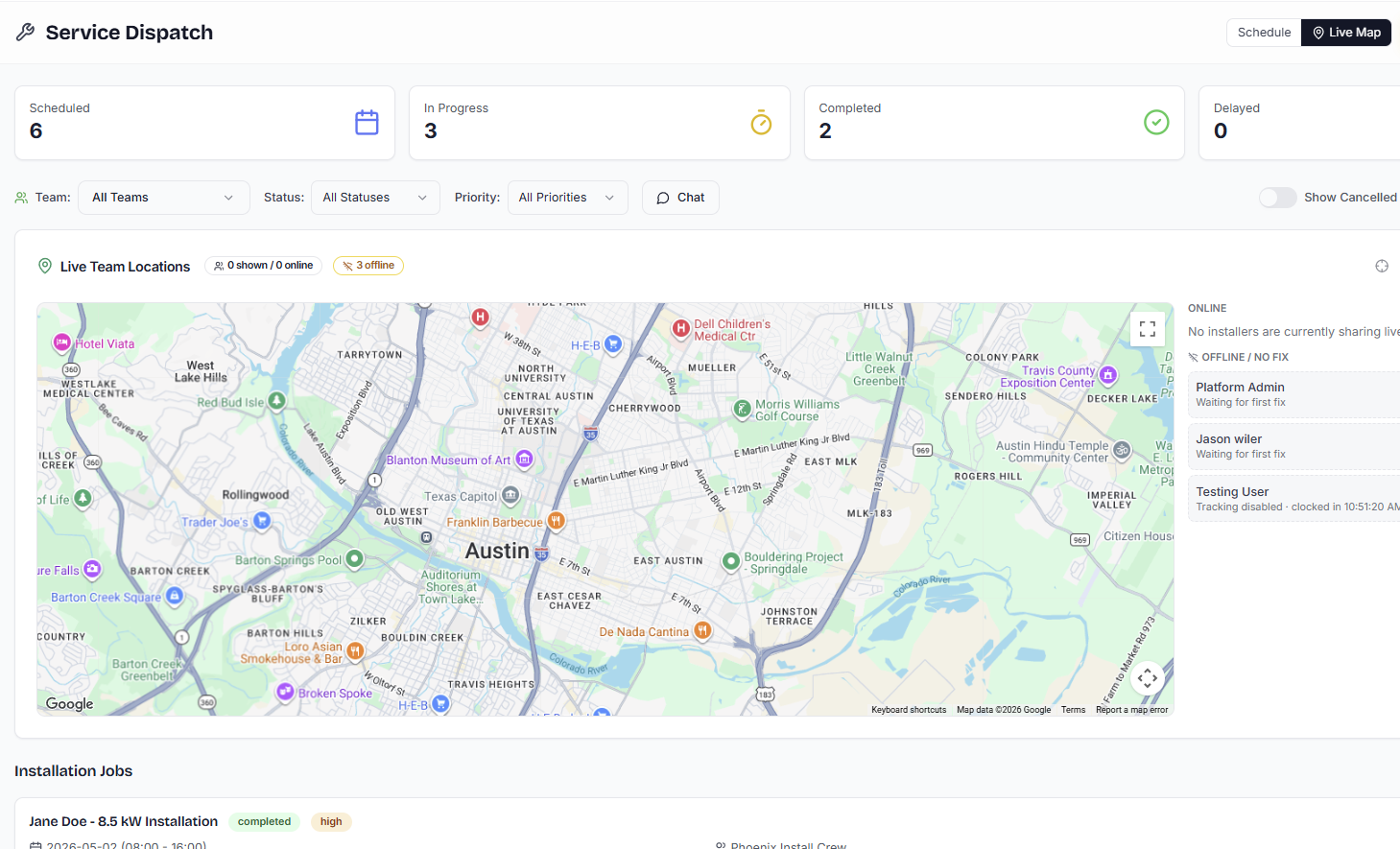Click the In Progress stopwatch icon
1400x849 pixels.
tap(761, 123)
